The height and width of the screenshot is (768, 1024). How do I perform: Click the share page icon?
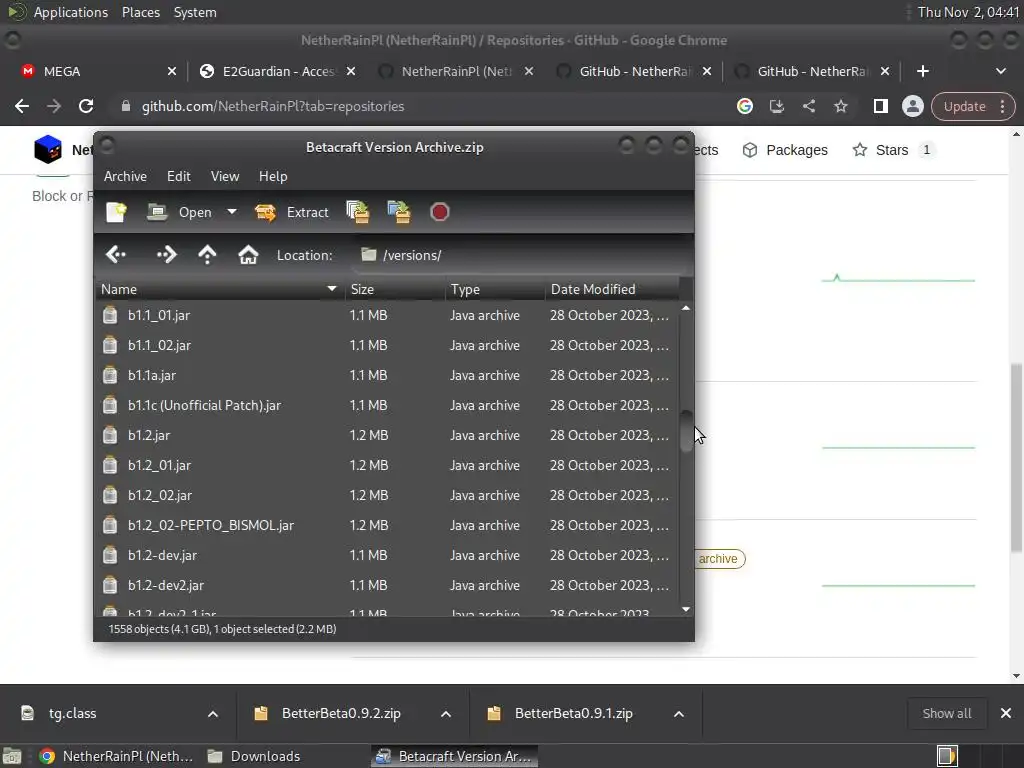(x=808, y=106)
